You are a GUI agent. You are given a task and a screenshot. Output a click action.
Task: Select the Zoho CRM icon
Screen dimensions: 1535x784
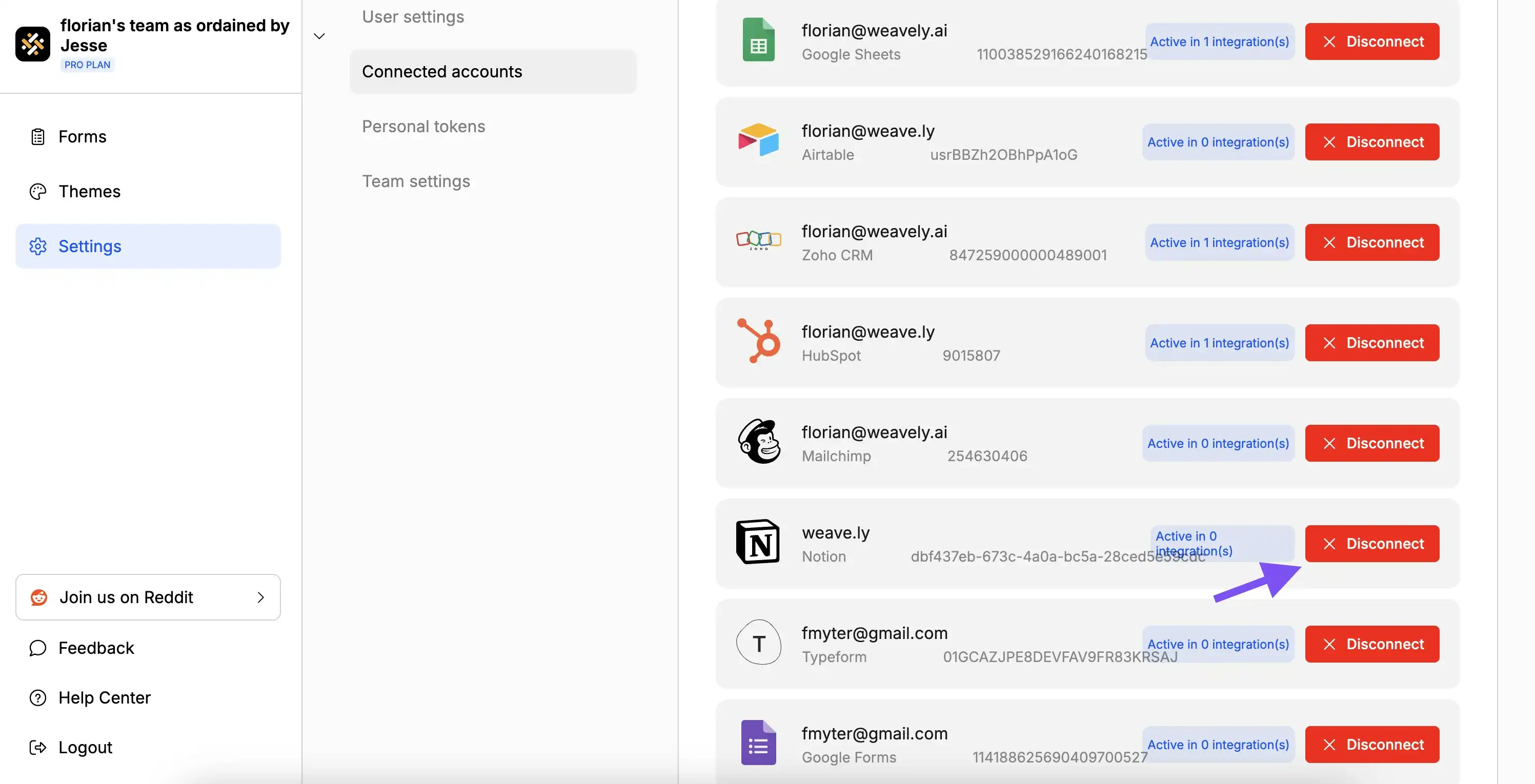pos(759,241)
